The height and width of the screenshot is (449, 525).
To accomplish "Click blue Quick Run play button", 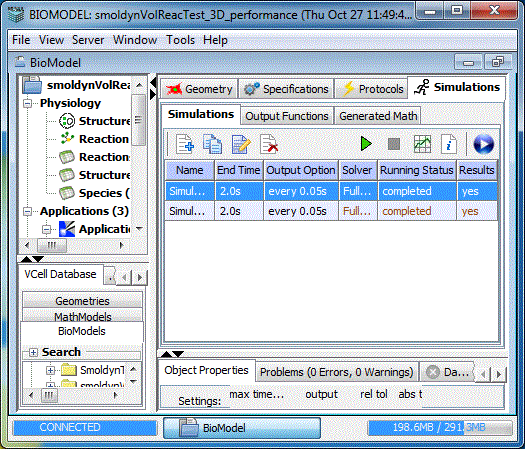I will [x=483, y=144].
